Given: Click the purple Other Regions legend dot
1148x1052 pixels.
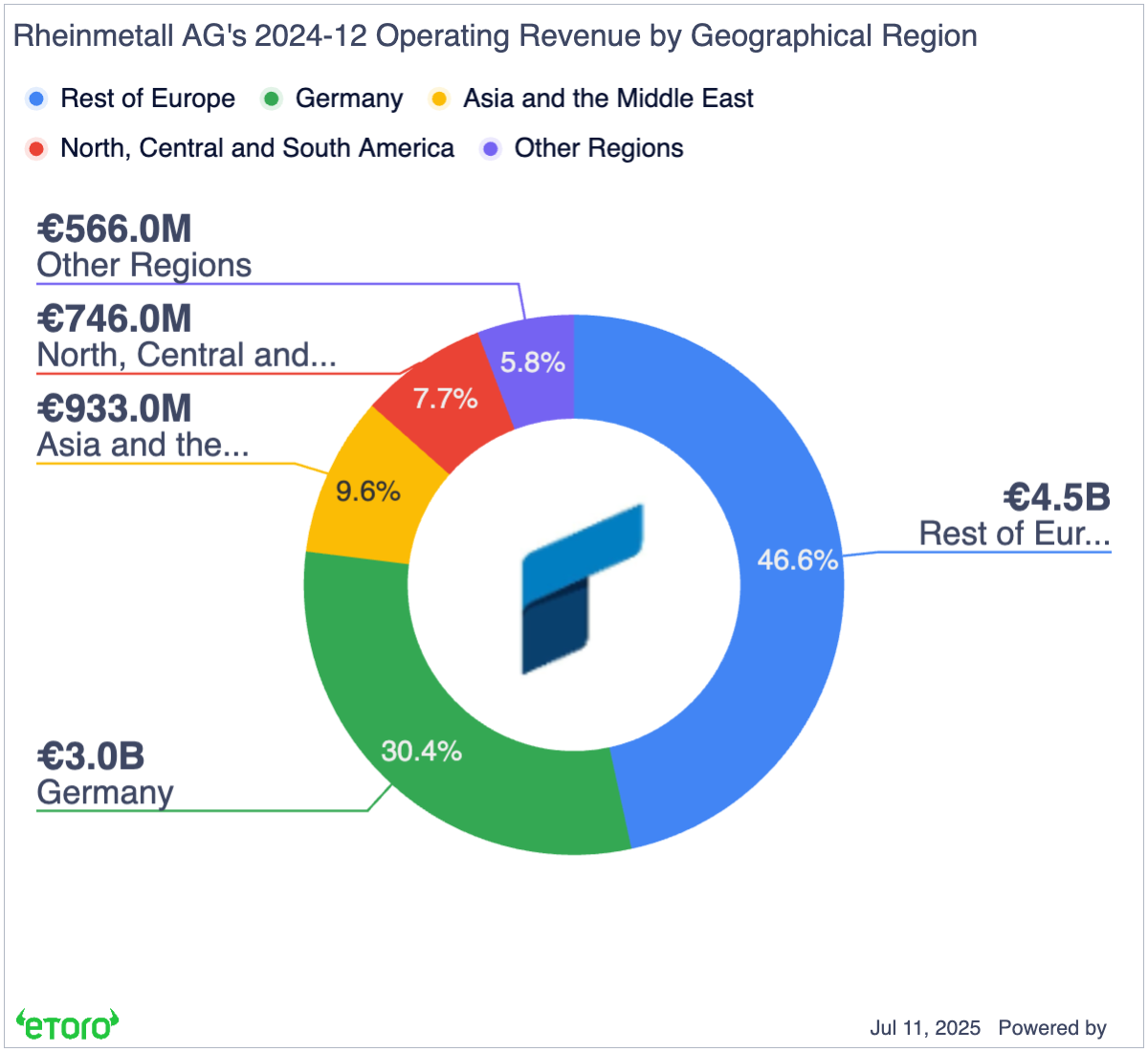Looking at the screenshot, I should pyautogui.click(x=491, y=148).
